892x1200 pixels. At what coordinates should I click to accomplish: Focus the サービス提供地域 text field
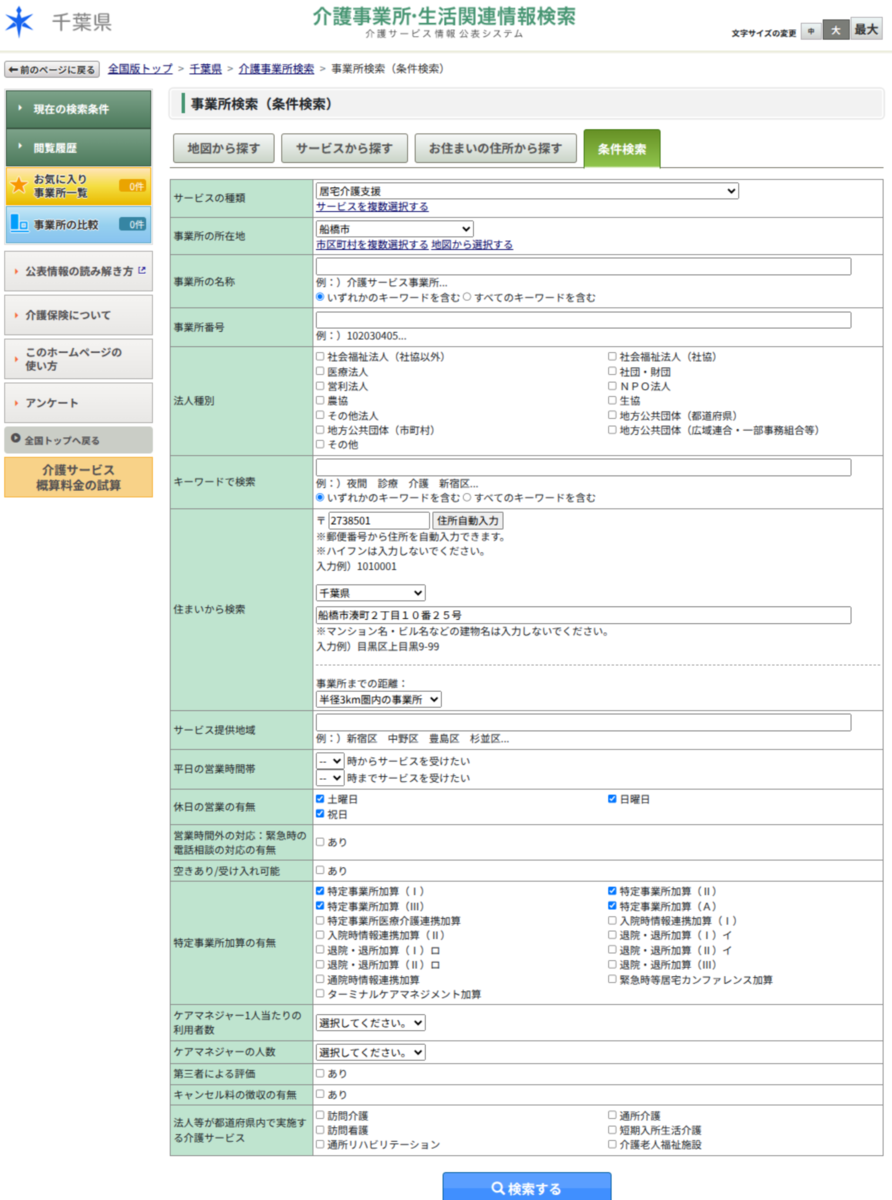pyautogui.click(x=583, y=722)
